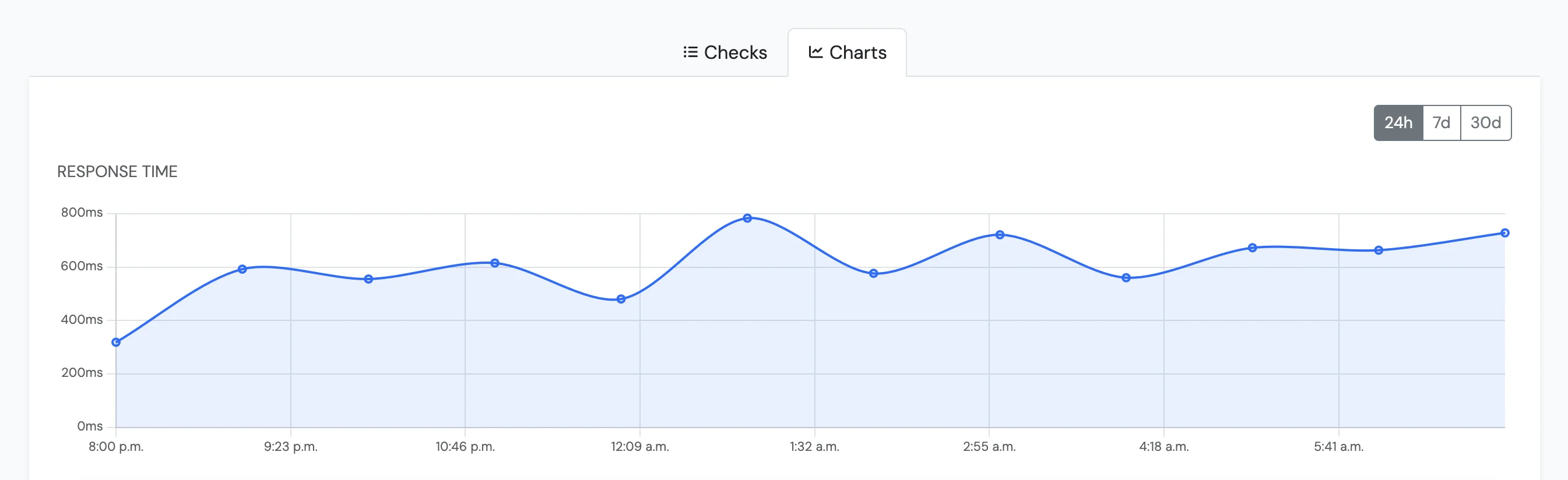Click the last data point at chart's right edge
Screen dimensions: 1568x480
tap(1504, 233)
